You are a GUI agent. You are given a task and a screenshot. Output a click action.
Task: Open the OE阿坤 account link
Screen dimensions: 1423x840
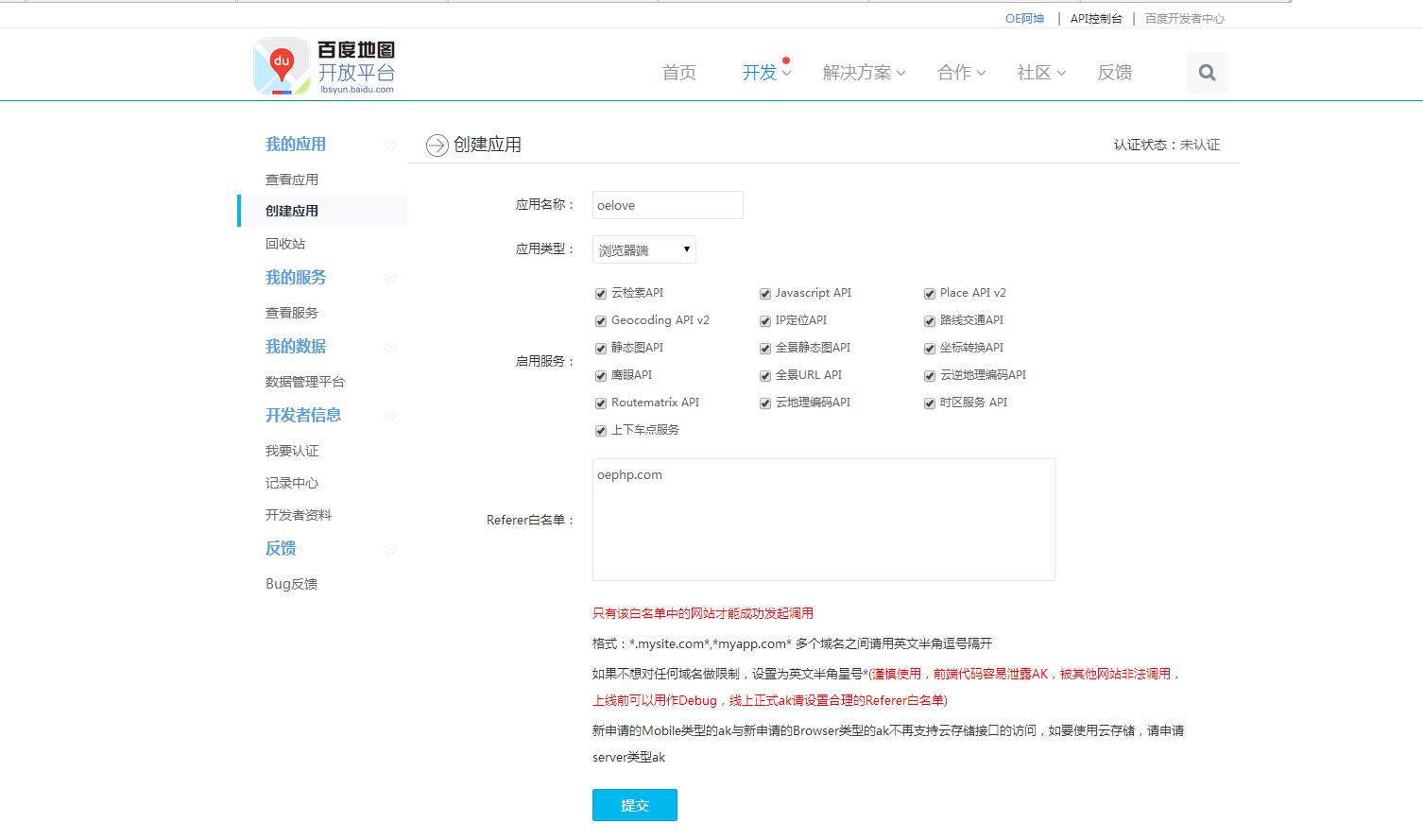1024,18
